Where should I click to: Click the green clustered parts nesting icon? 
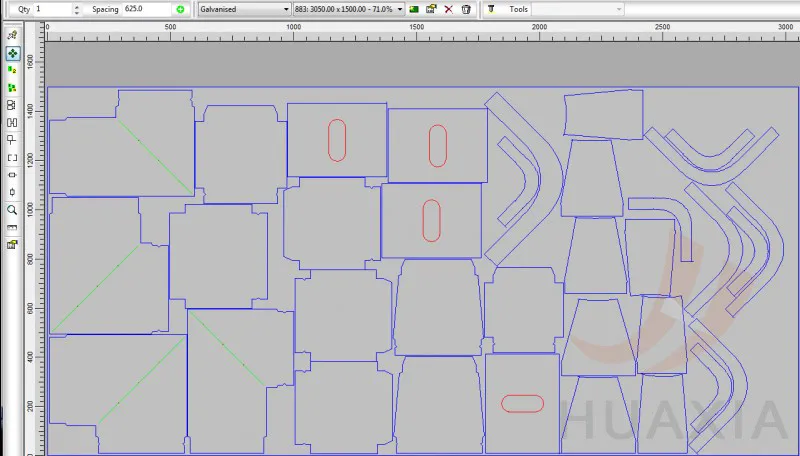pos(12,88)
